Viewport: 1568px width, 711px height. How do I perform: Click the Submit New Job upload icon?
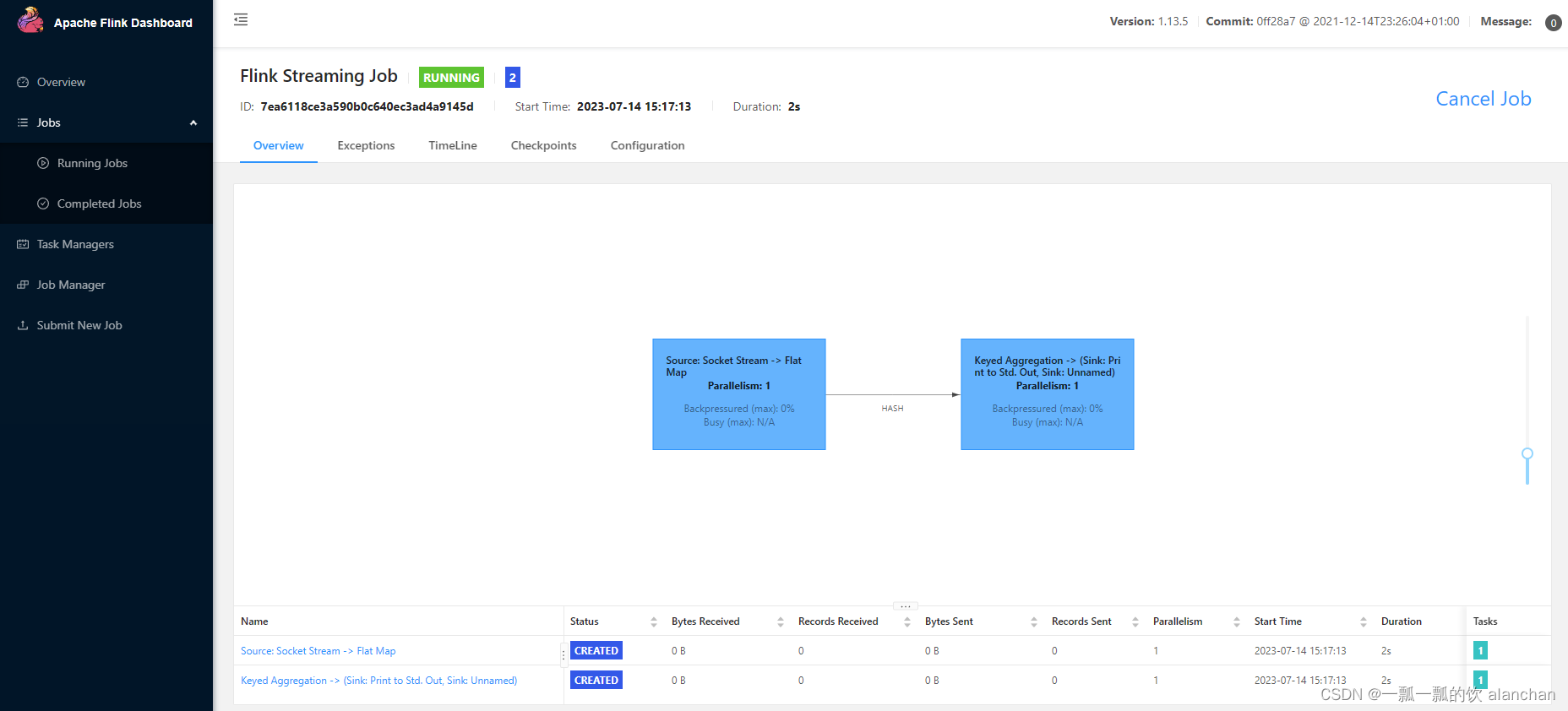coord(23,325)
